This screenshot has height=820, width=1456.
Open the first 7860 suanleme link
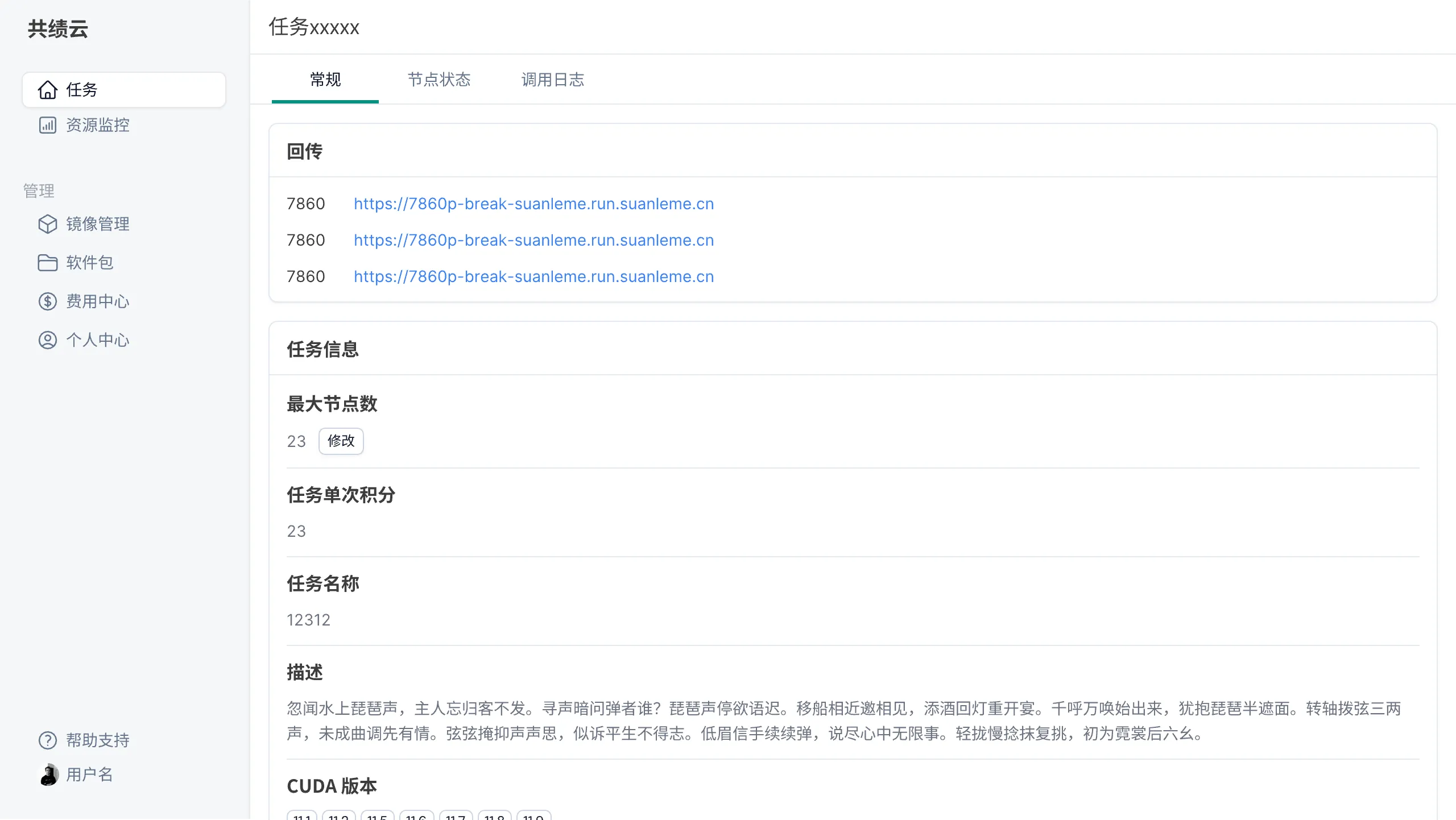tap(533, 203)
